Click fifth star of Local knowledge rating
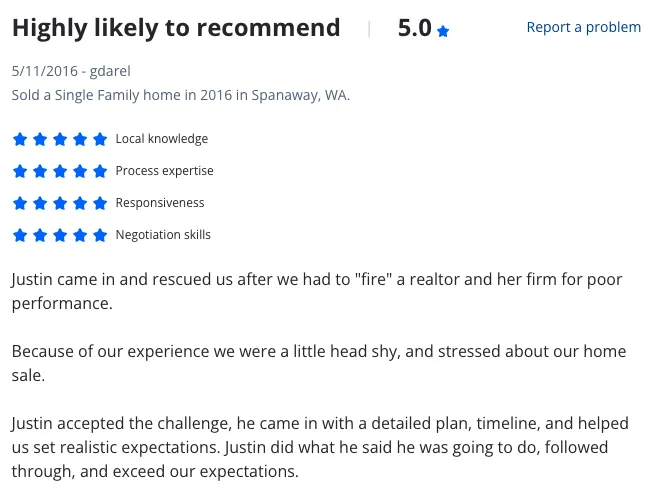Screen dimensions: 653x494 [100, 139]
